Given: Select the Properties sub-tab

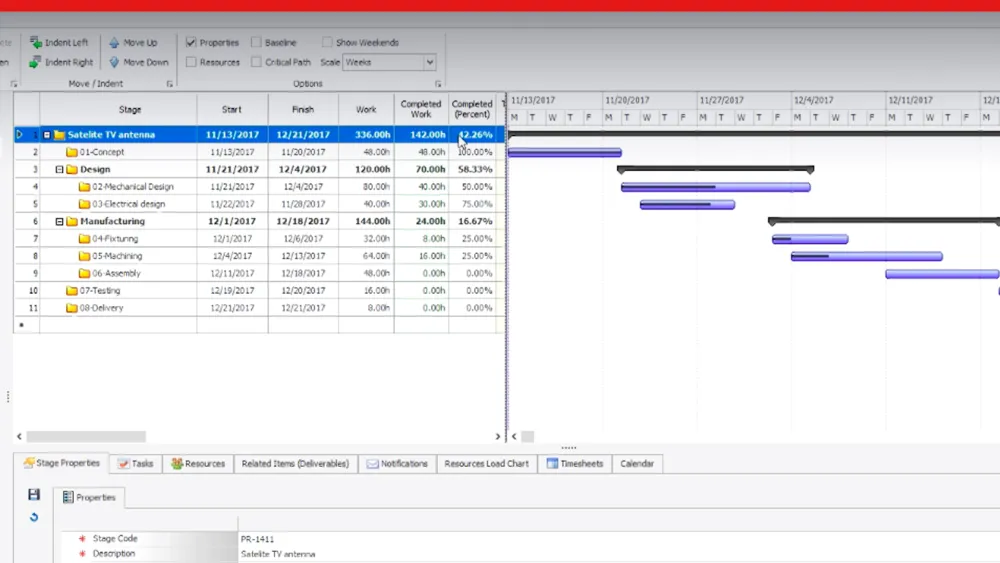Looking at the screenshot, I should tap(89, 497).
